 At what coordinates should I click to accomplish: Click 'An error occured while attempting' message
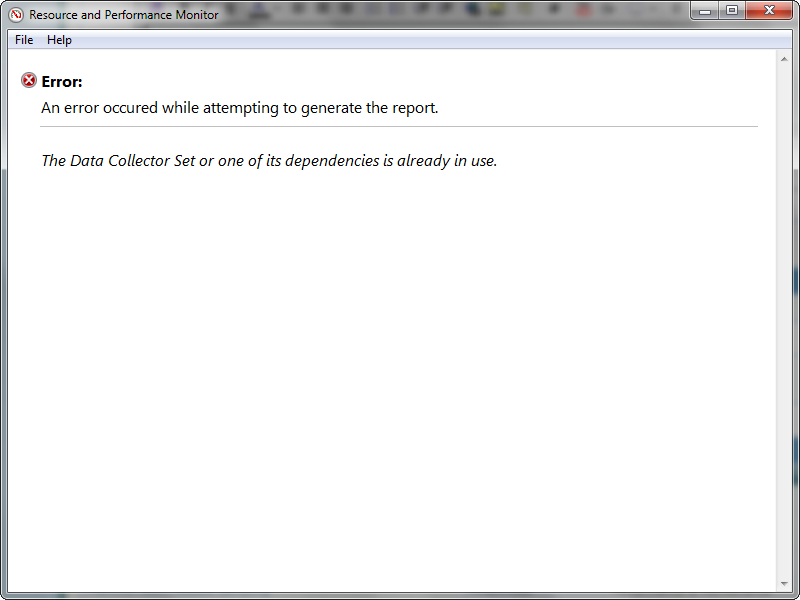(x=240, y=108)
